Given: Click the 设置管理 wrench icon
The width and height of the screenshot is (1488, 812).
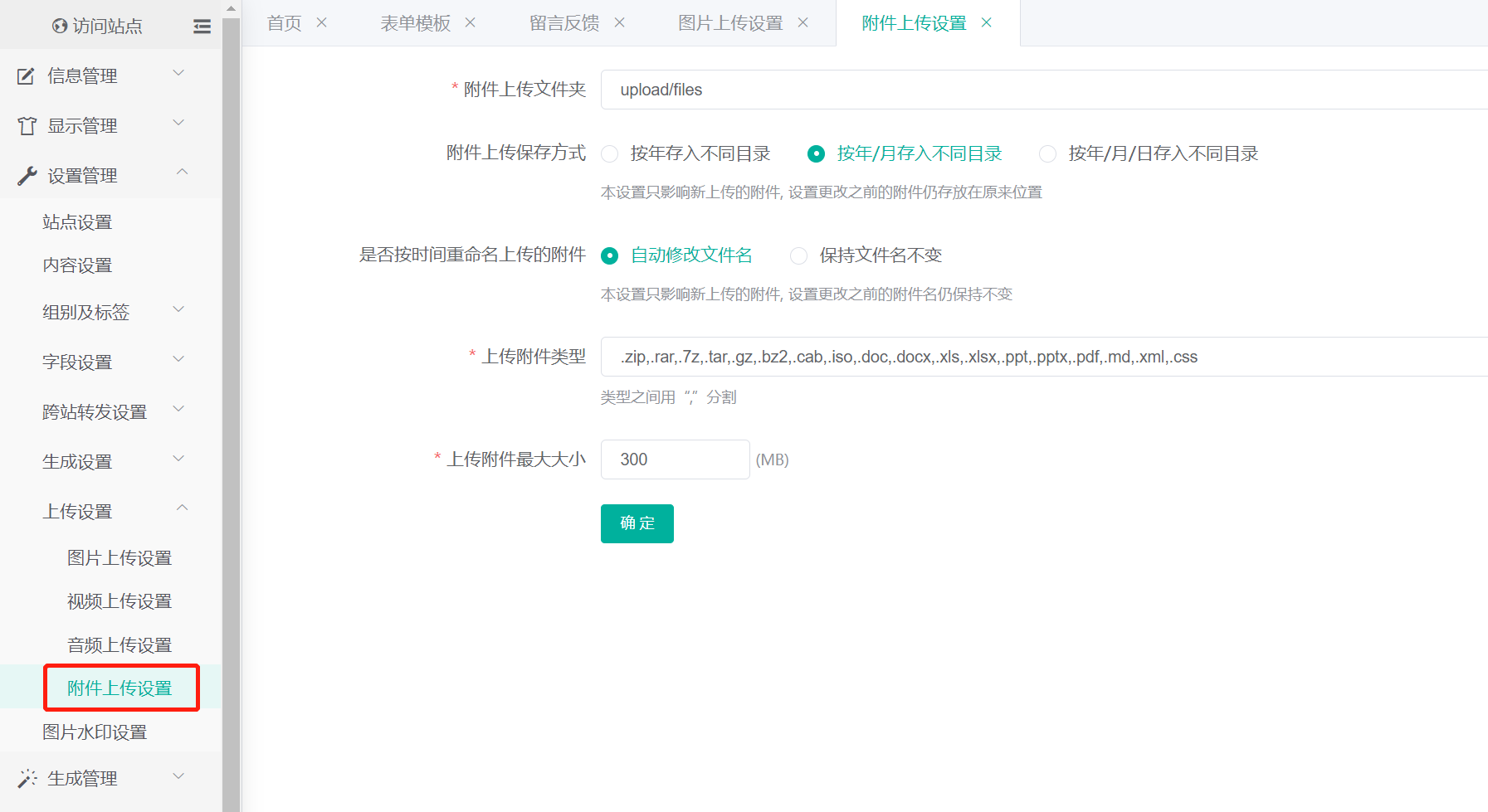Looking at the screenshot, I should (x=27, y=176).
